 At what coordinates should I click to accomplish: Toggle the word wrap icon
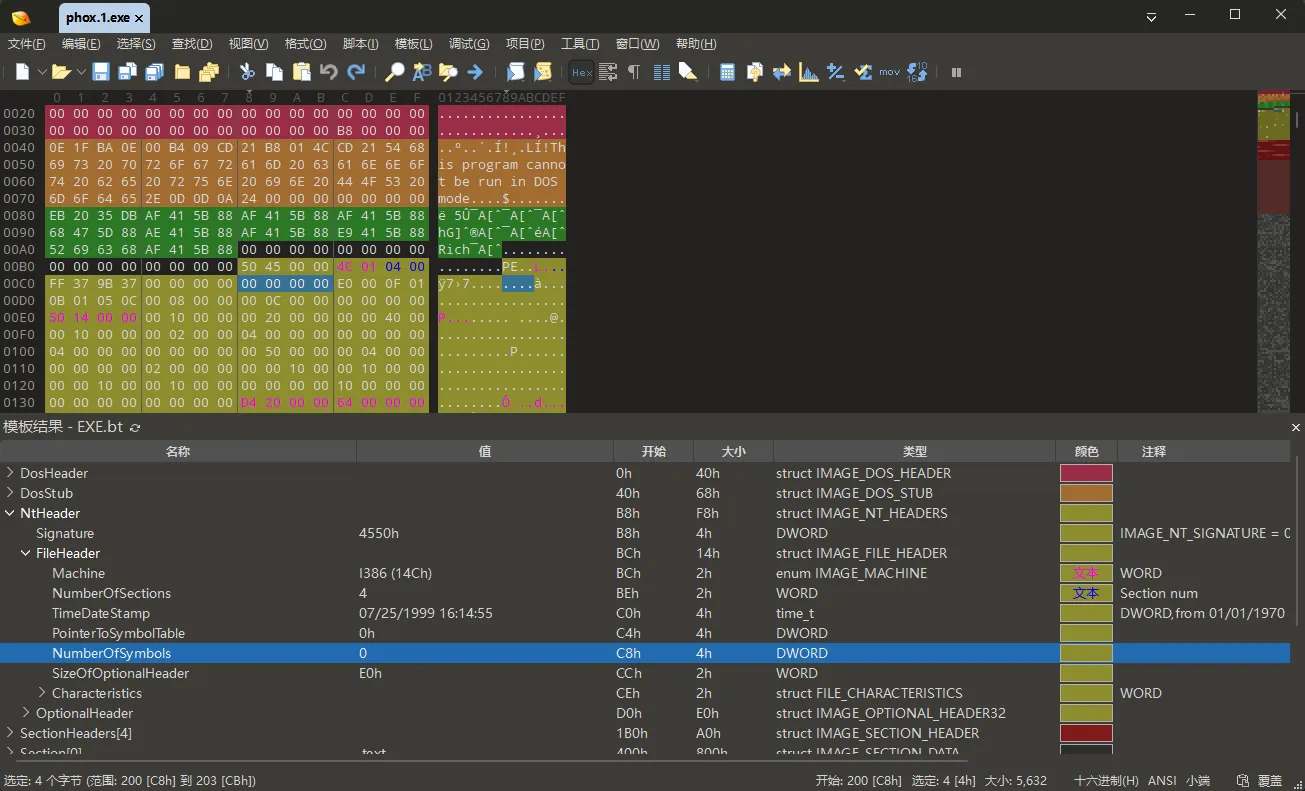pyautogui.click(x=608, y=72)
